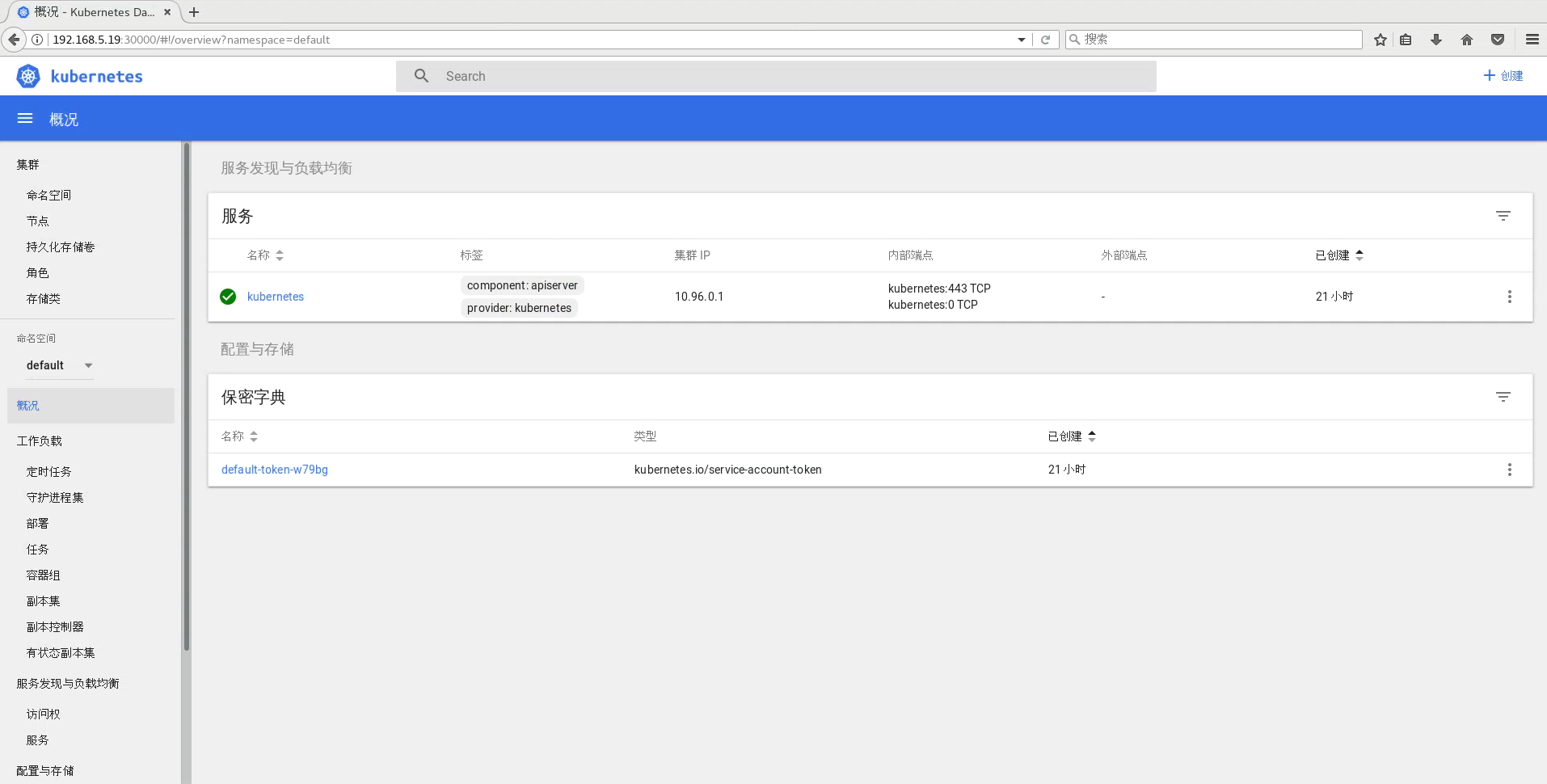Open 服务 in sidebar
Viewport: 1547px width, 784px height.
[x=37, y=740]
